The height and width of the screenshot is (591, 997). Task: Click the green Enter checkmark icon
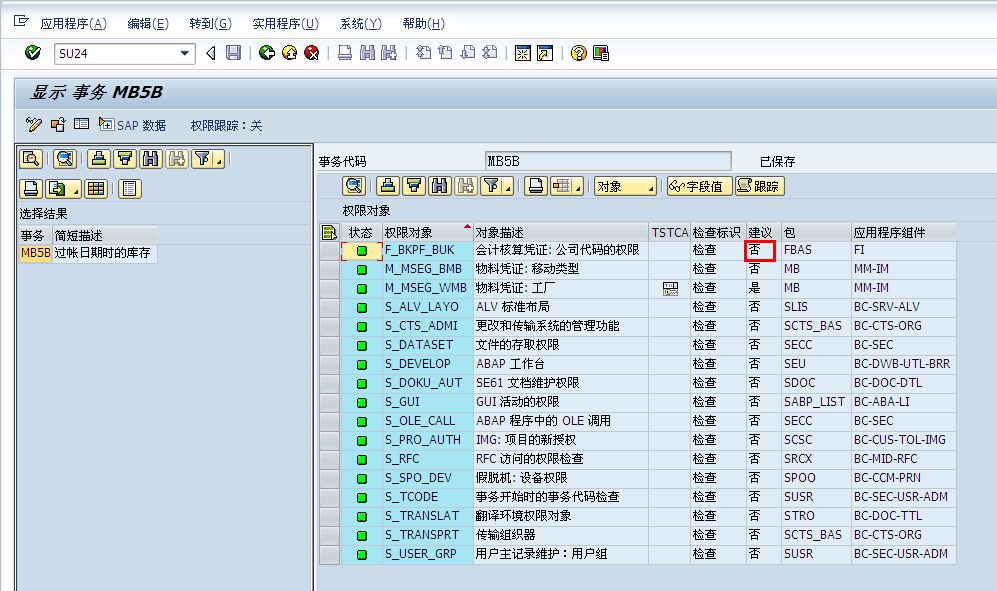point(32,53)
